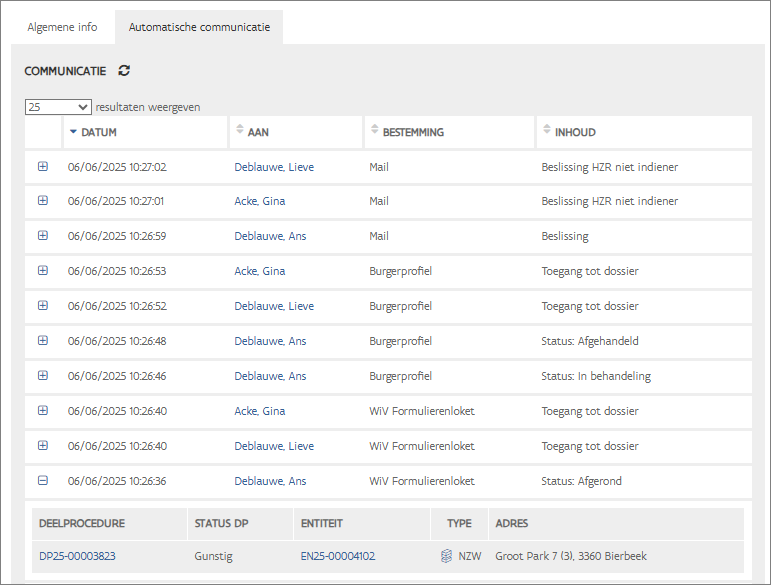
Task: Collapse the Status: Afgerond row
Action: coord(42,481)
